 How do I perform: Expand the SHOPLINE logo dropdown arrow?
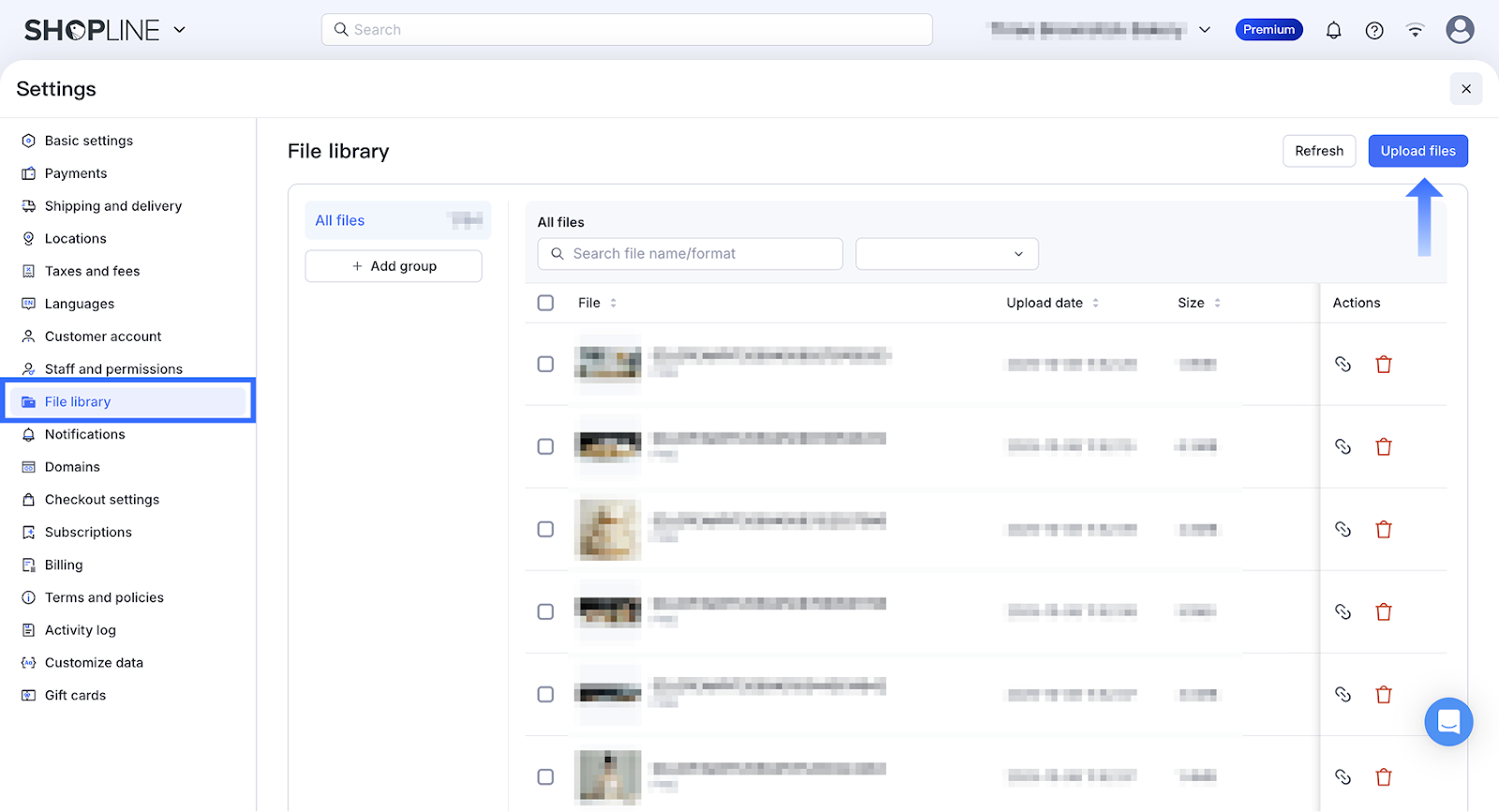[180, 30]
